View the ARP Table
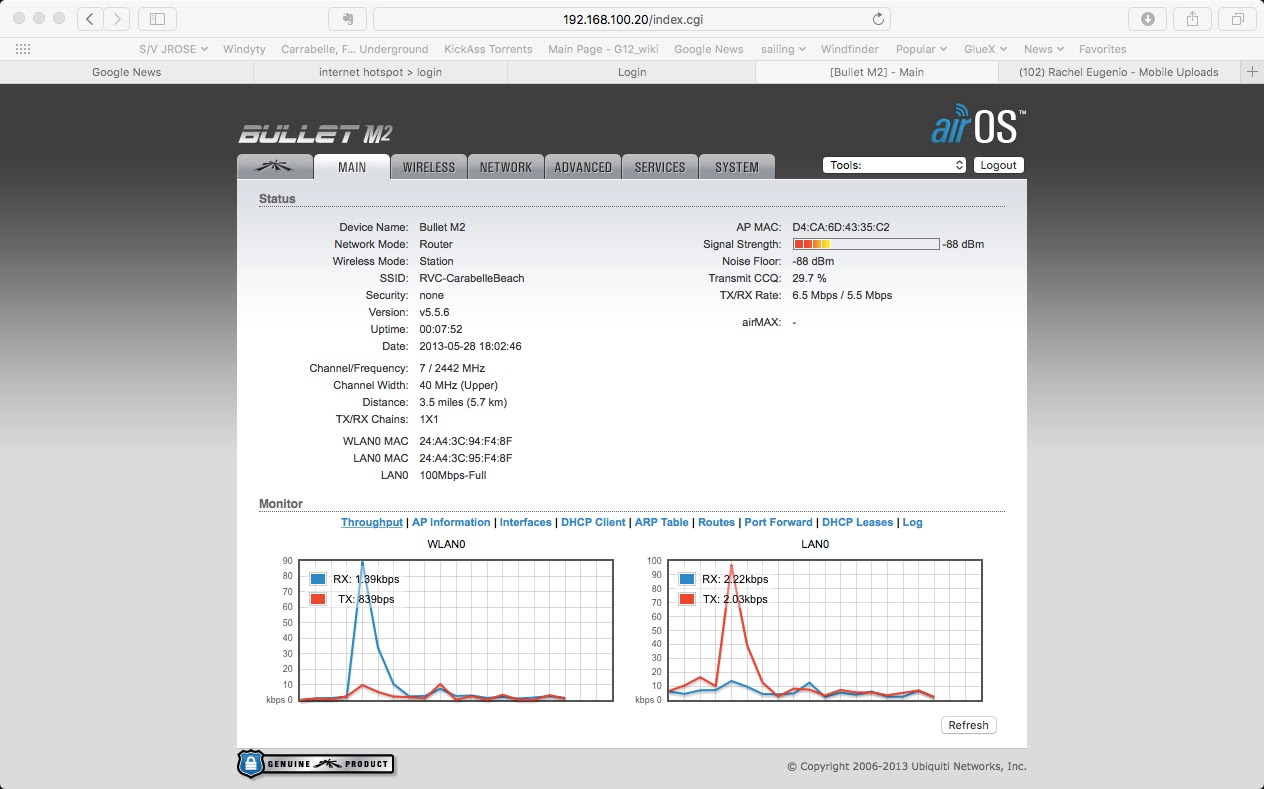This screenshot has width=1264, height=789. [662, 522]
